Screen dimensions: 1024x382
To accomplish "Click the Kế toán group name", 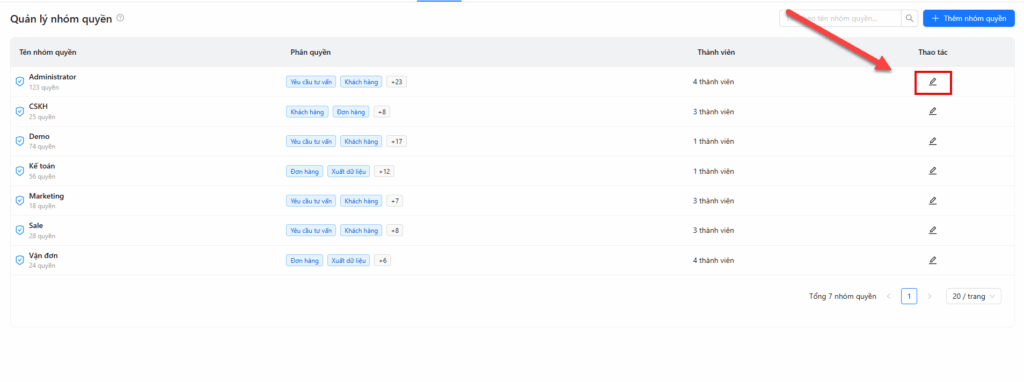I will click(42, 166).
